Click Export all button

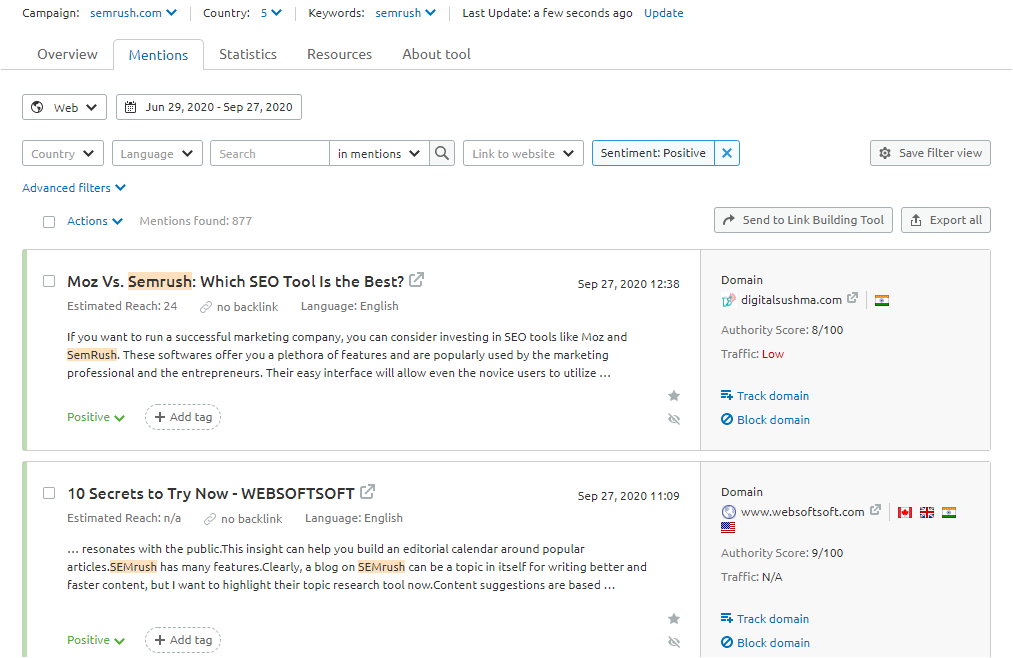tap(946, 220)
